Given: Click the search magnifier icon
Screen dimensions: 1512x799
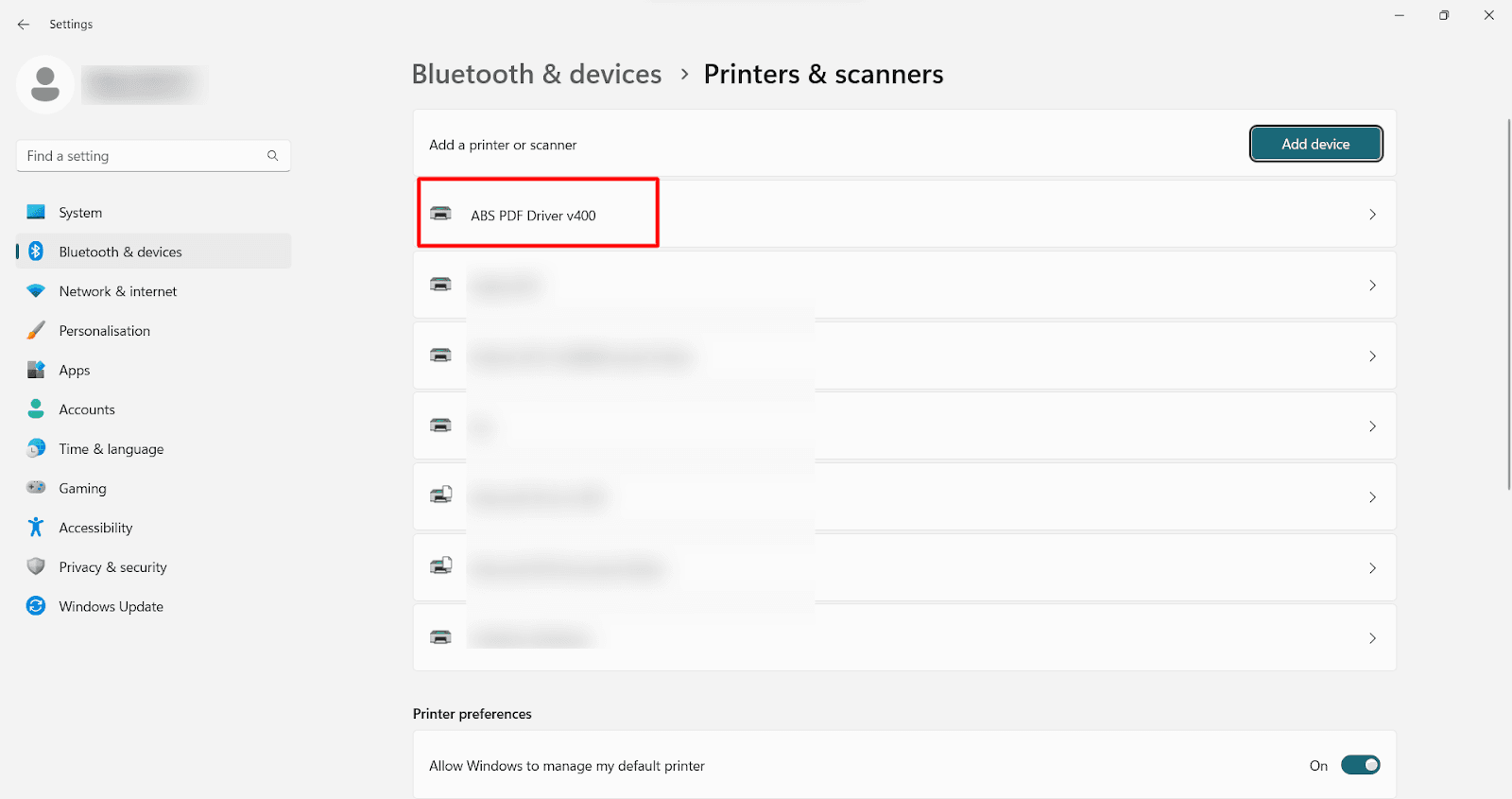Looking at the screenshot, I should pyautogui.click(x=272, y=156).
